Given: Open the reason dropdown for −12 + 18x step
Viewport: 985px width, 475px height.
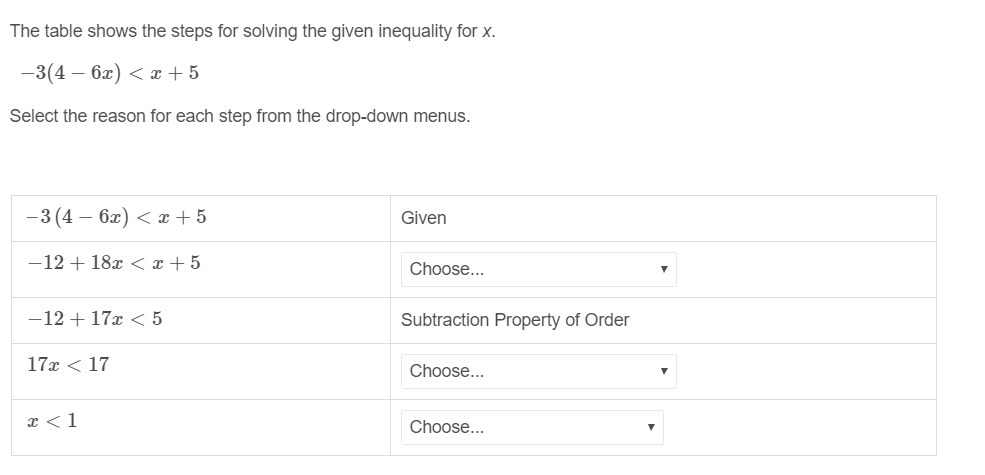Looking at the screenshot, I should tap(538, 270).
